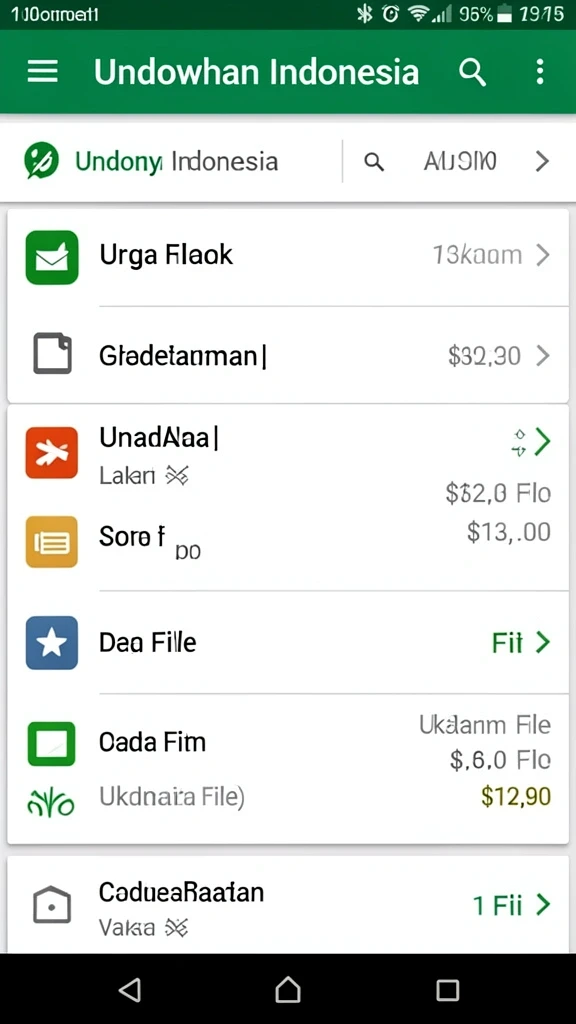Tap the green Undony Indonesia logo icon
576x1024 pixels.
[x=41, y=161]
